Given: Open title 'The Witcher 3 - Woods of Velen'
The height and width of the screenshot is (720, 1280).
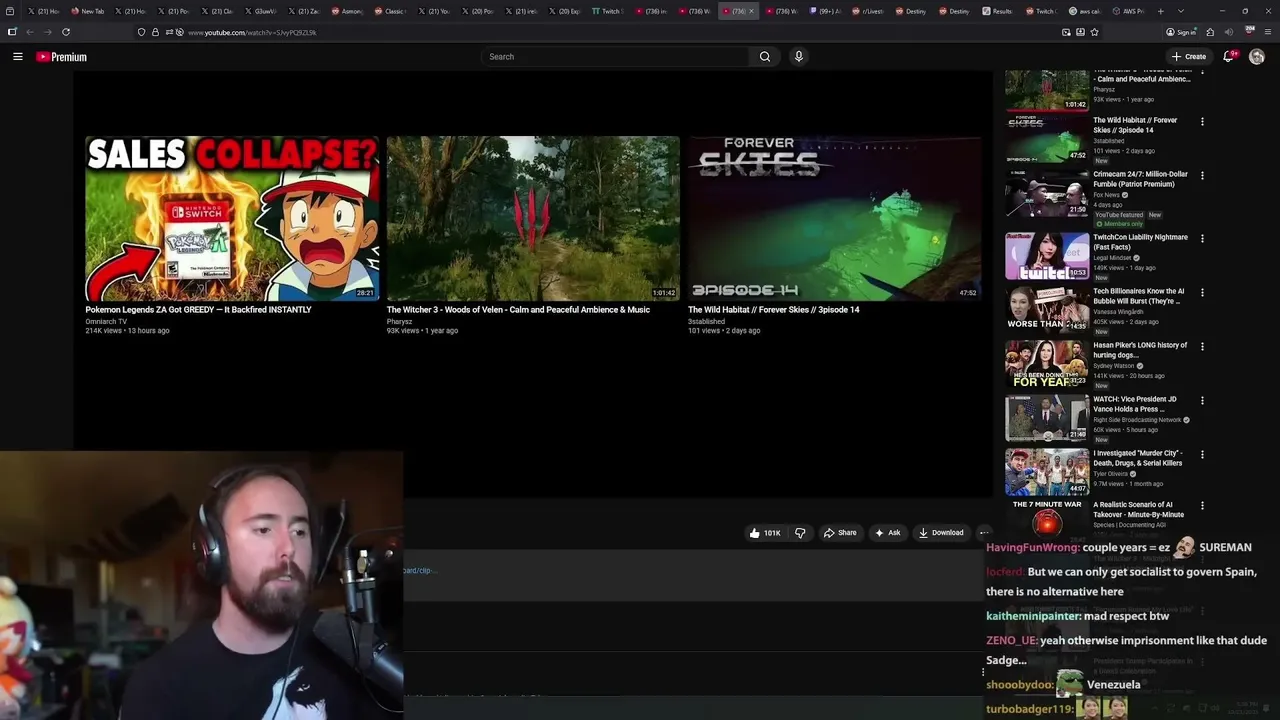Looking at the screenshot, I should pyautogui.click(x=518, y=310).
